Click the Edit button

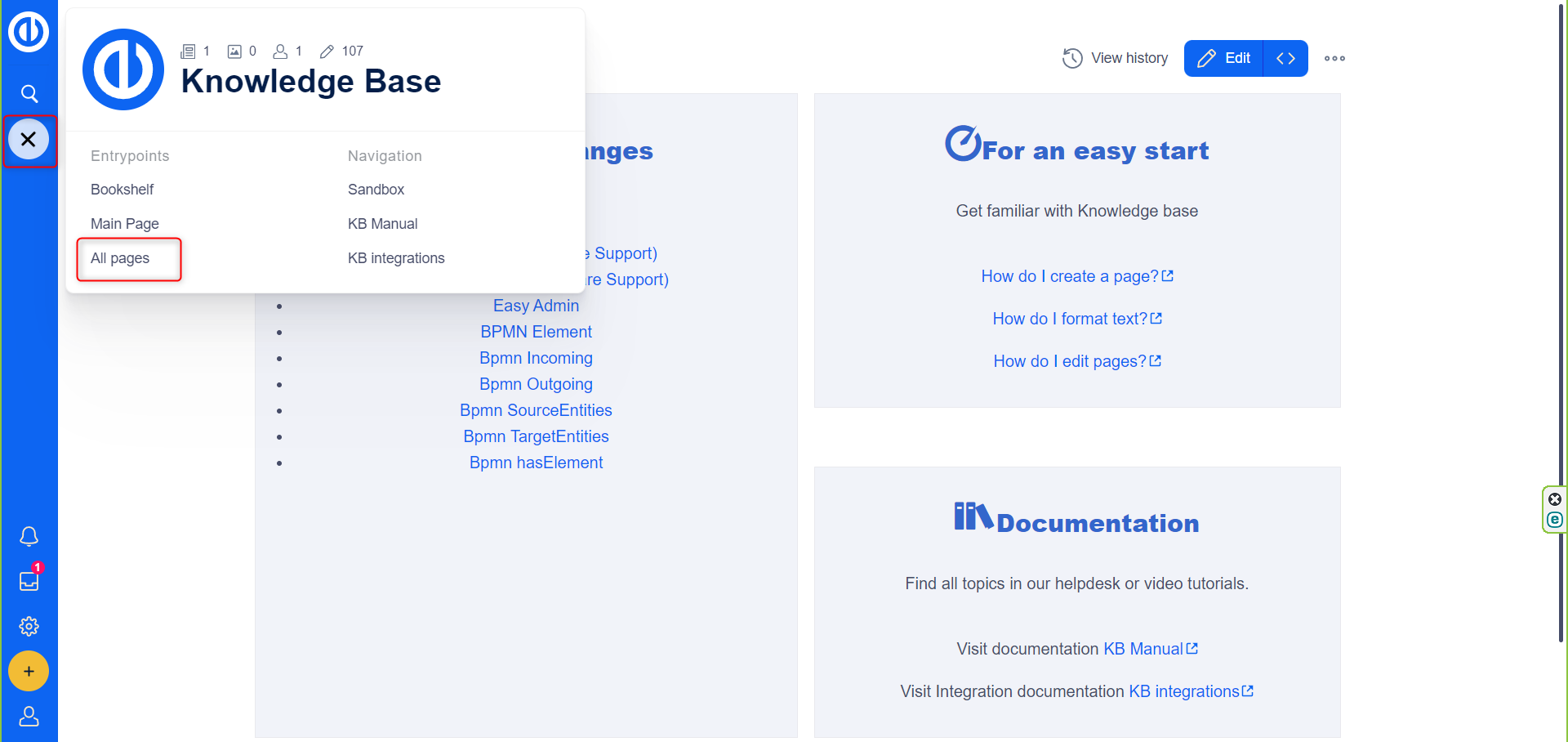[1223, 58]
